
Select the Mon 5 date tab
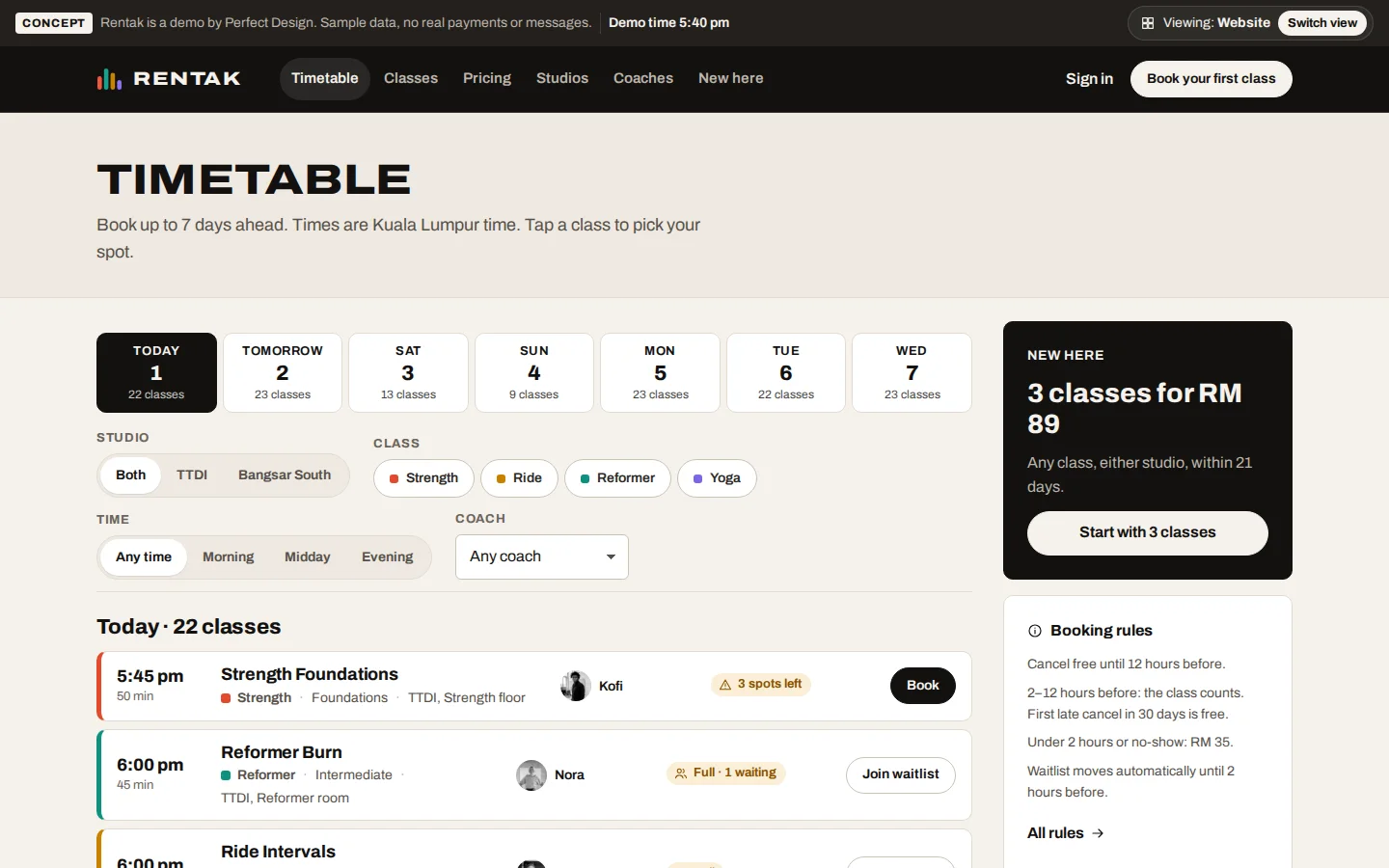(660, 372)
